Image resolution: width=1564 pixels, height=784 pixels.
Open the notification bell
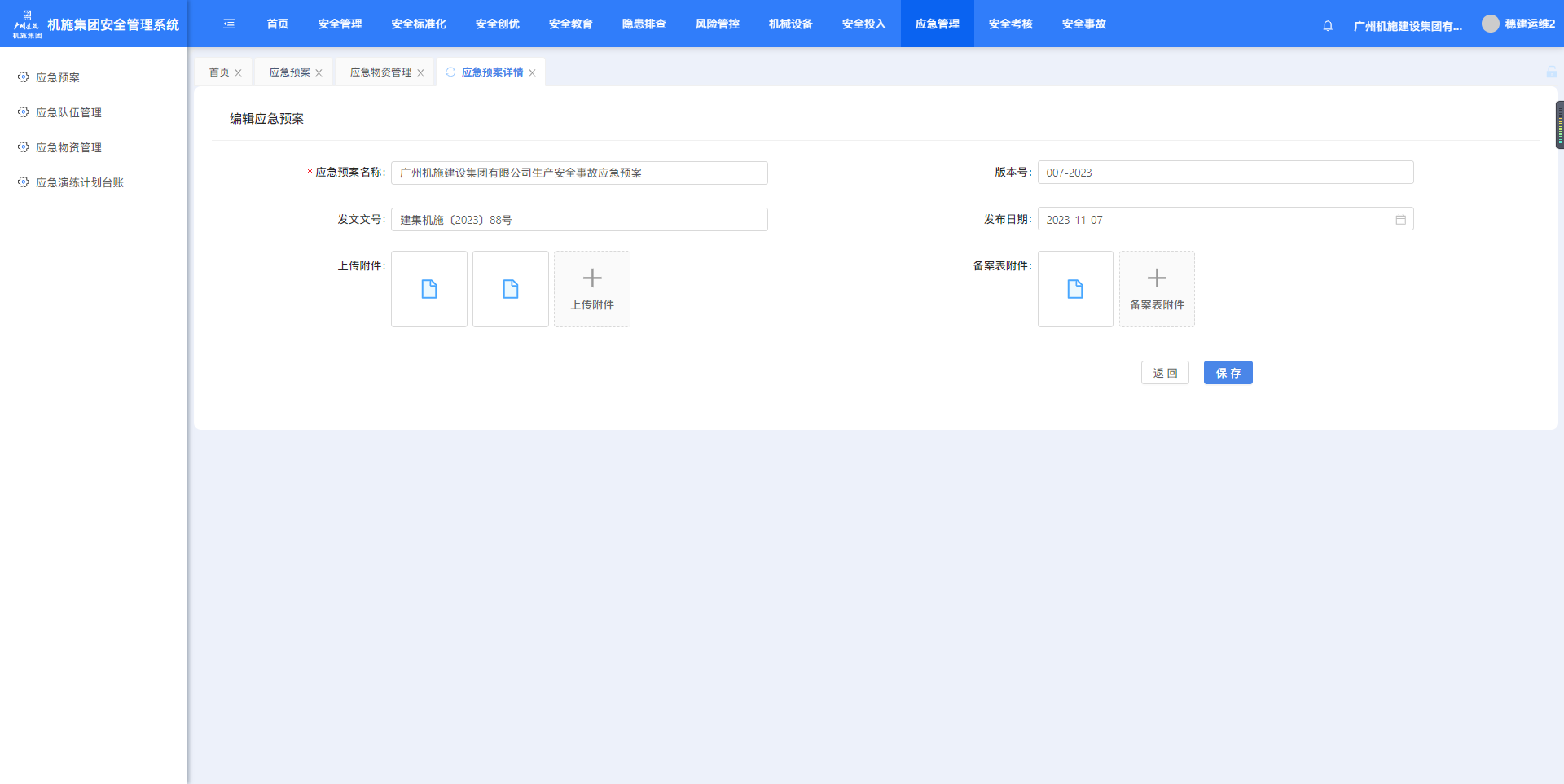point(1328,25)
